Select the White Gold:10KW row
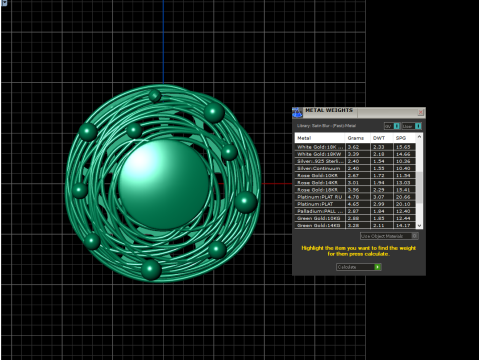480x360 pixels. [356, 154]
